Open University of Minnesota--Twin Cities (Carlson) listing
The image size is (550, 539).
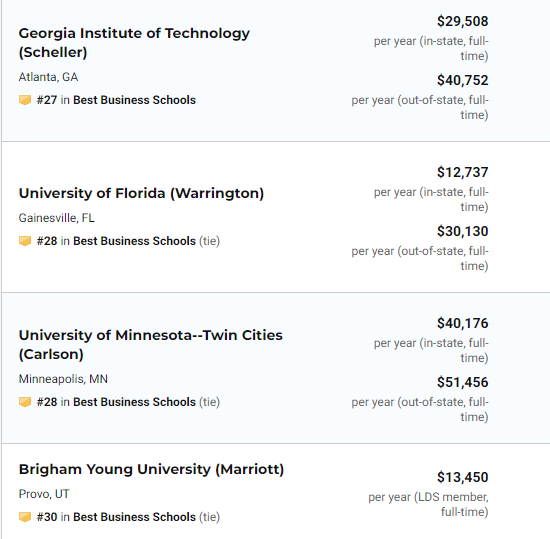pyautogui.click(x=150, y=345)
